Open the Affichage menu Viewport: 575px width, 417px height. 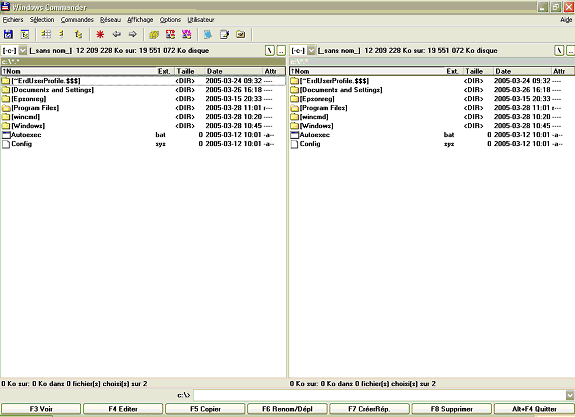tap(140, 20)
